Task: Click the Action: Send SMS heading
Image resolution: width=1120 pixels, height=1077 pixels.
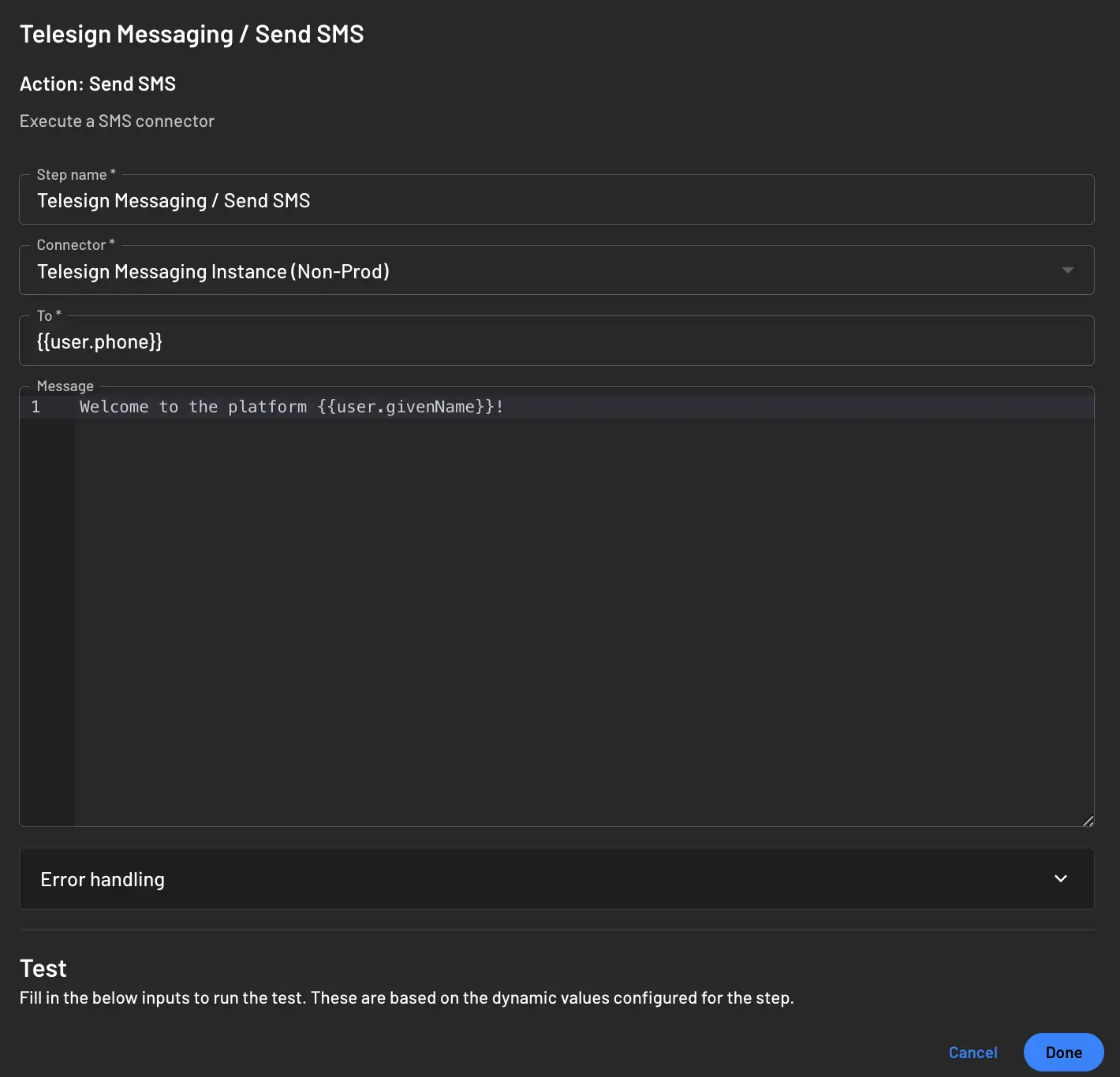Action: 98,84
